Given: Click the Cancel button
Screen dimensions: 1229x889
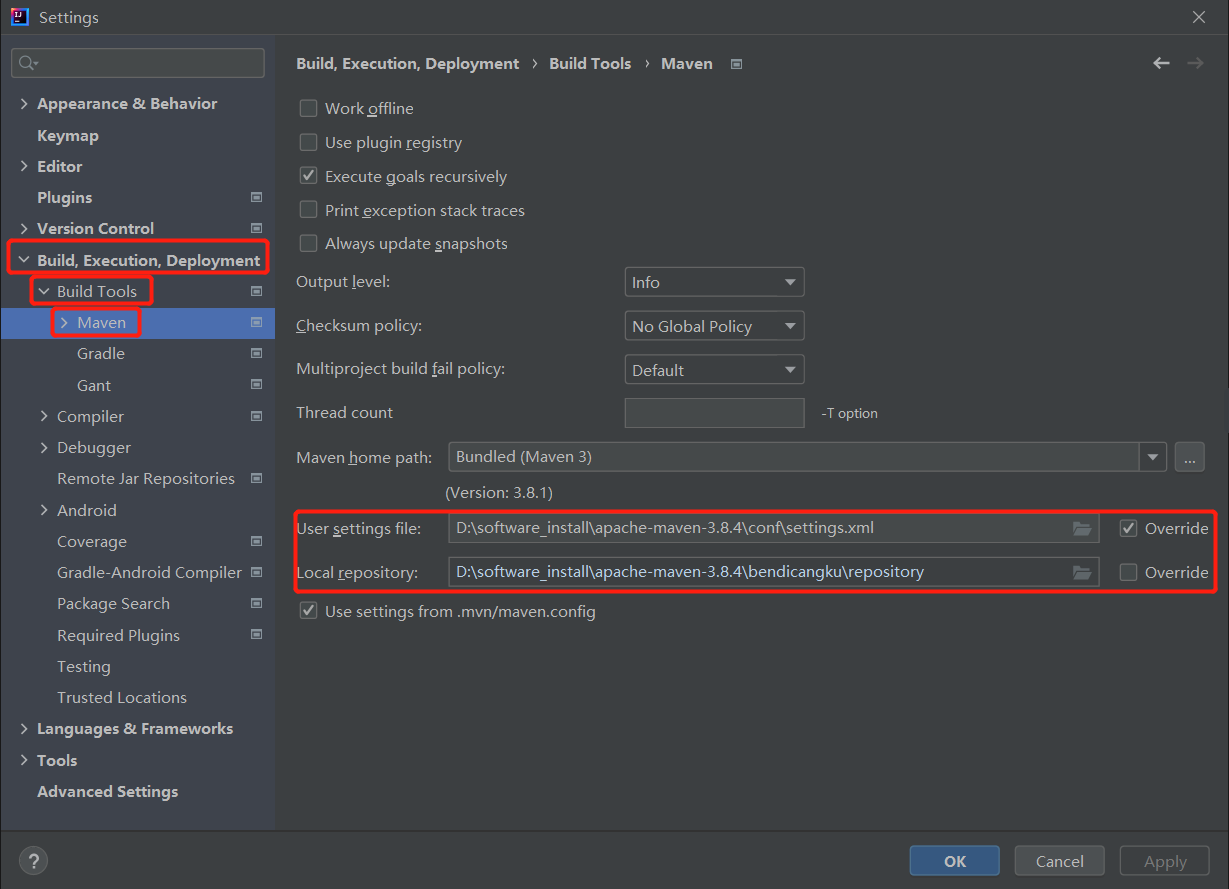Looking at the screenshot, I should point(1059,861).
